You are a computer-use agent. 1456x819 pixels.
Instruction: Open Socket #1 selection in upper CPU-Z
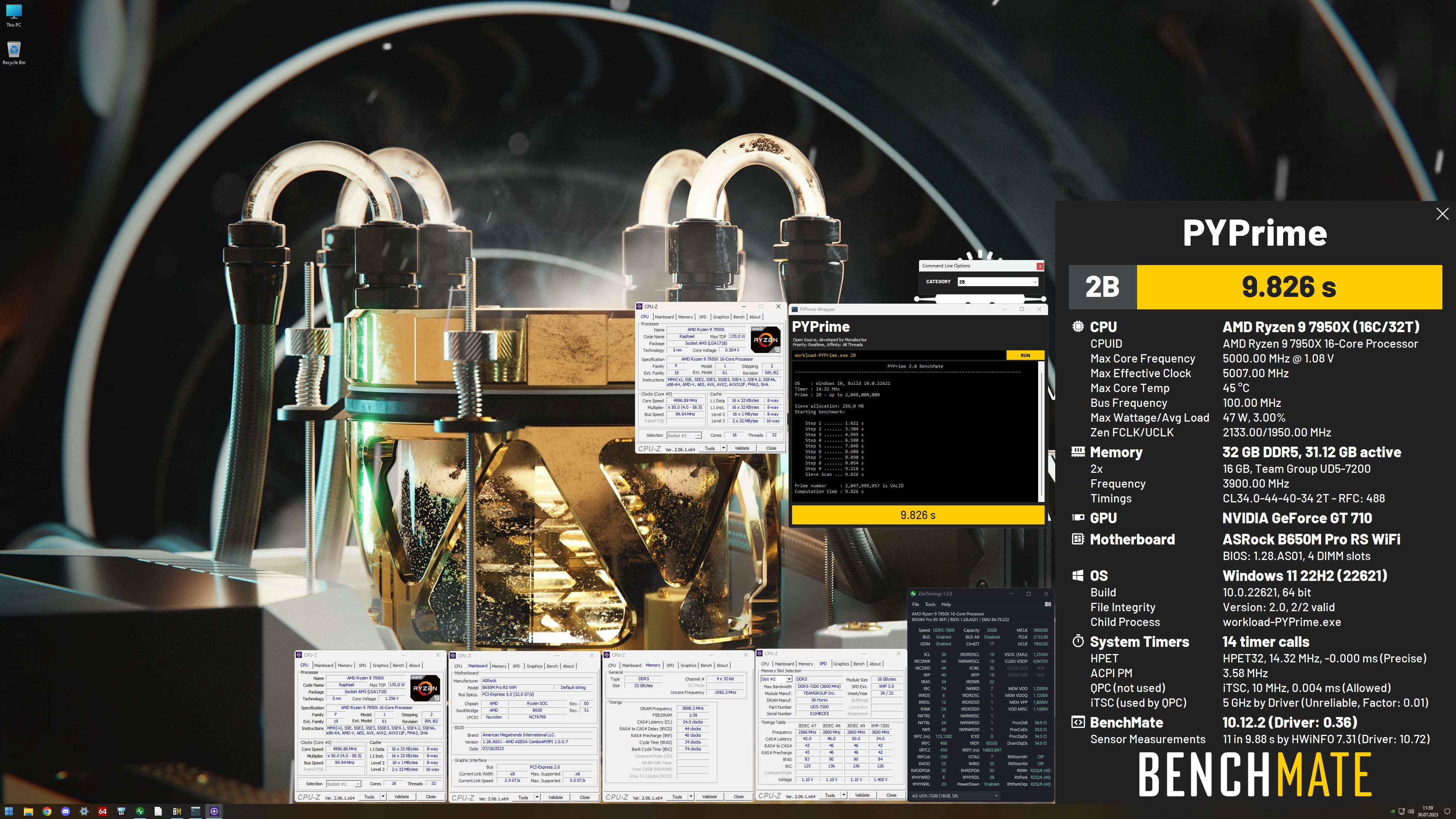pyautogui.click(x=684, y=435)
